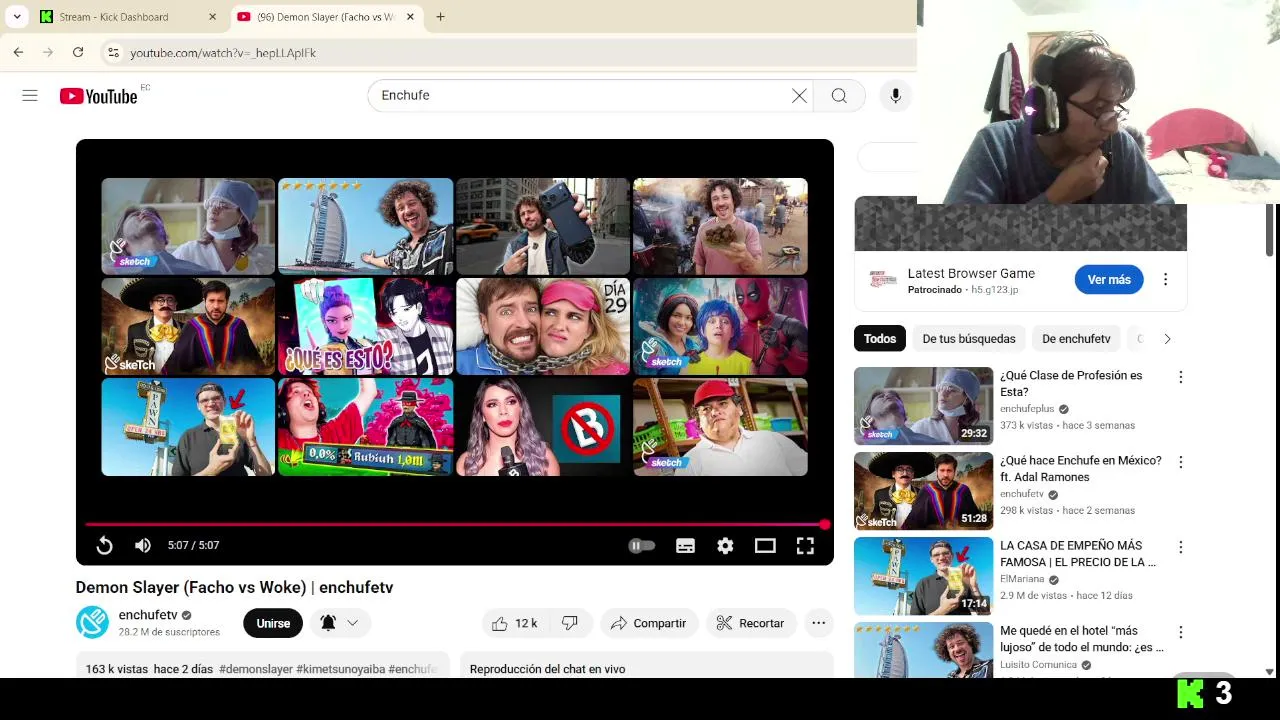Click the end of the red progress bar
The width and height of the screenshot is (1280, 720).
pyautogui.click(x=824, y=524)
